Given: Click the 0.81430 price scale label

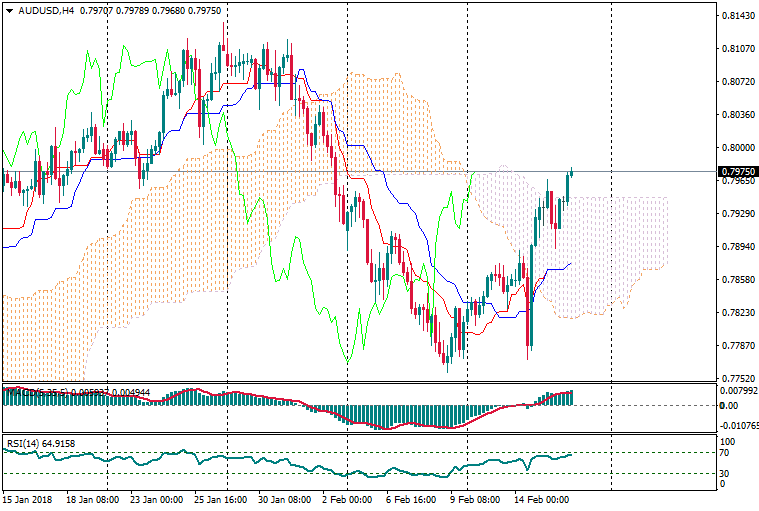Looking at the screenshot, I should (737, 16).
